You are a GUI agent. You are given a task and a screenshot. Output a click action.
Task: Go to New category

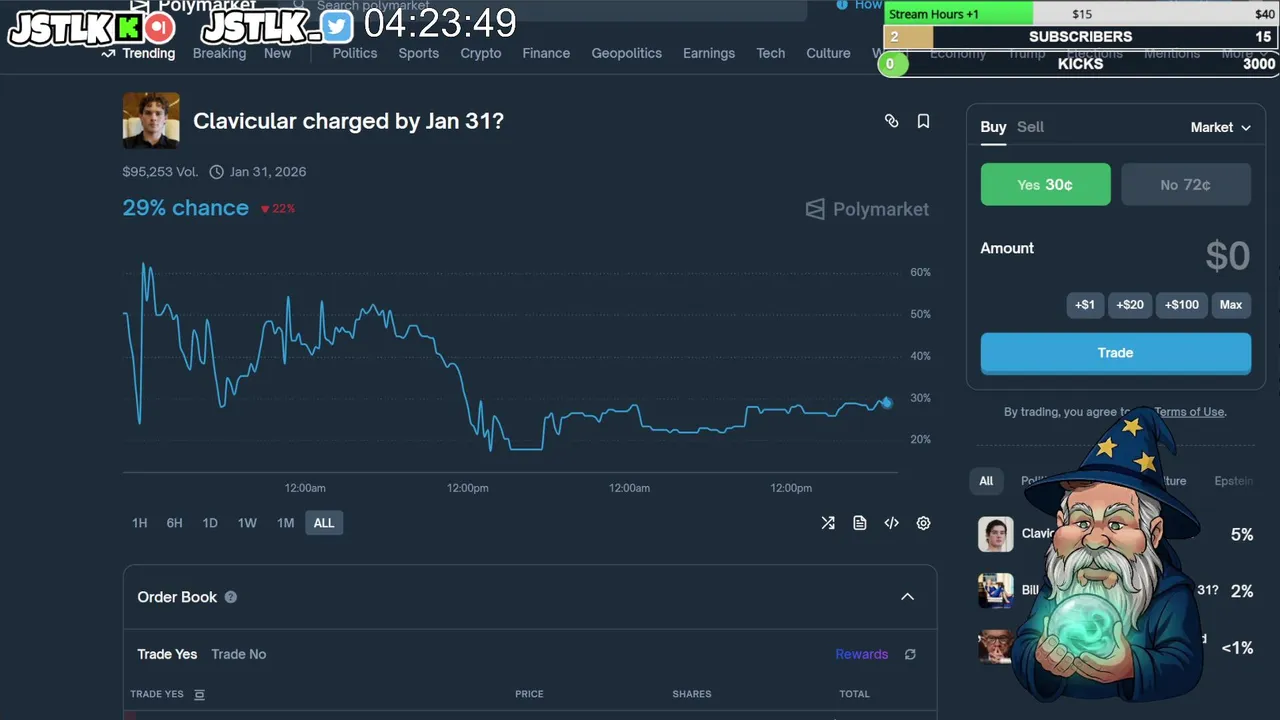(278, 53)
